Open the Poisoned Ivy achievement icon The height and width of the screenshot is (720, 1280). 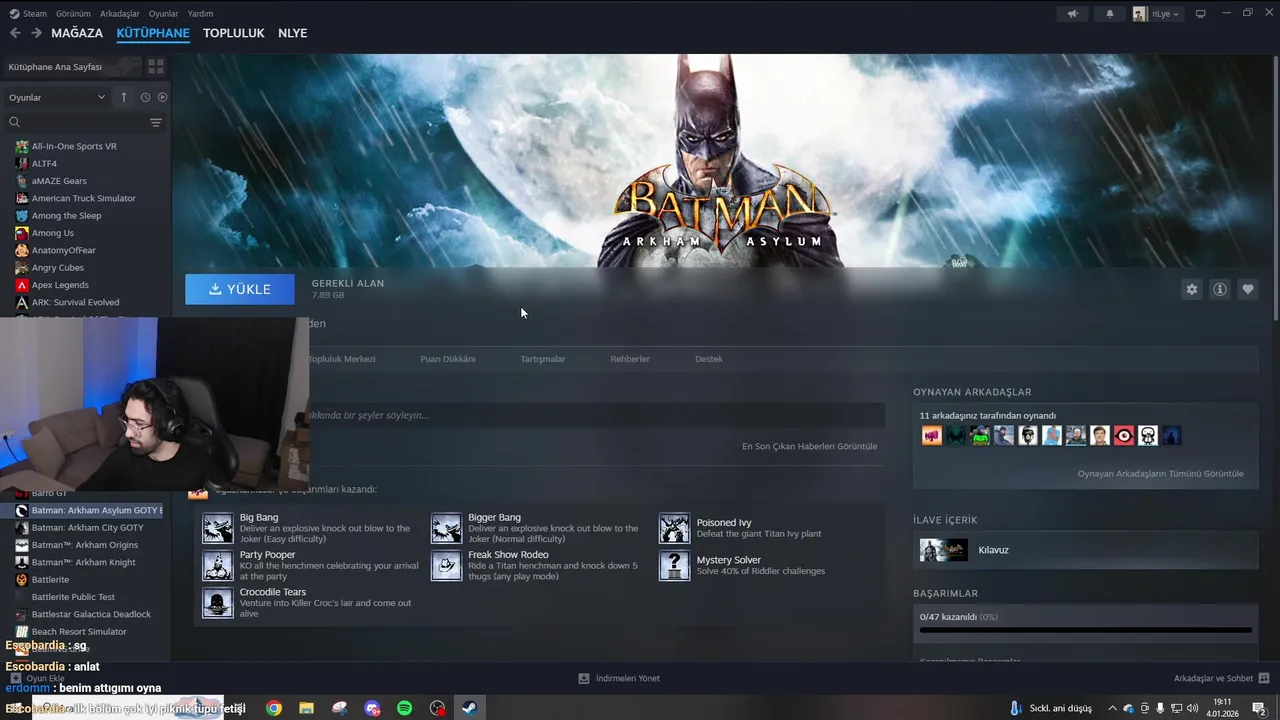pyautogui.click(x=674, y=528)
